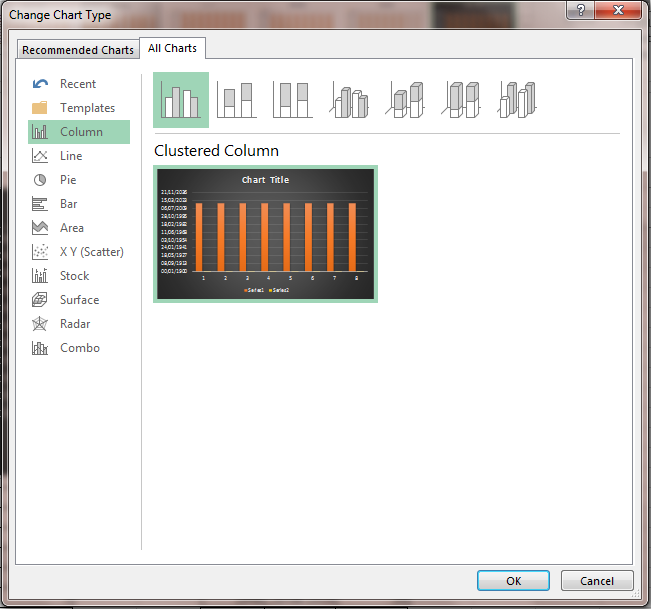The width and height of the screenshot is (651, 609).
Task: Pick the 100% Stacked Column subtype icon
Action: click(293, 100)
